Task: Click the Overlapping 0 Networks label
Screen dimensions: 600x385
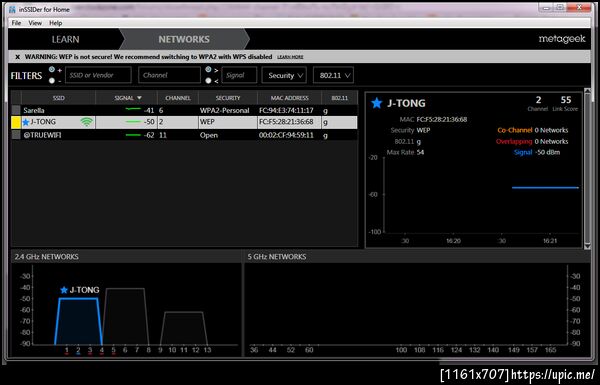Action: tap(532, 142)
